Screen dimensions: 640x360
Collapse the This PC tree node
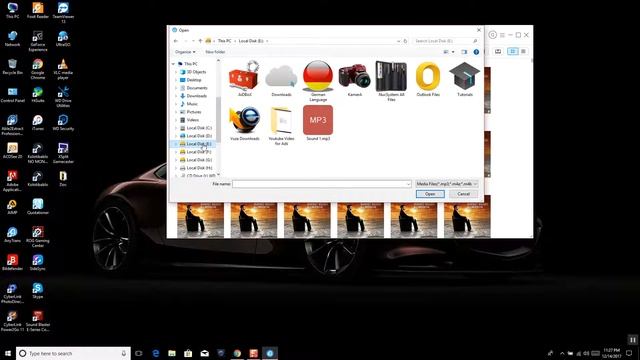coord(174,64)
